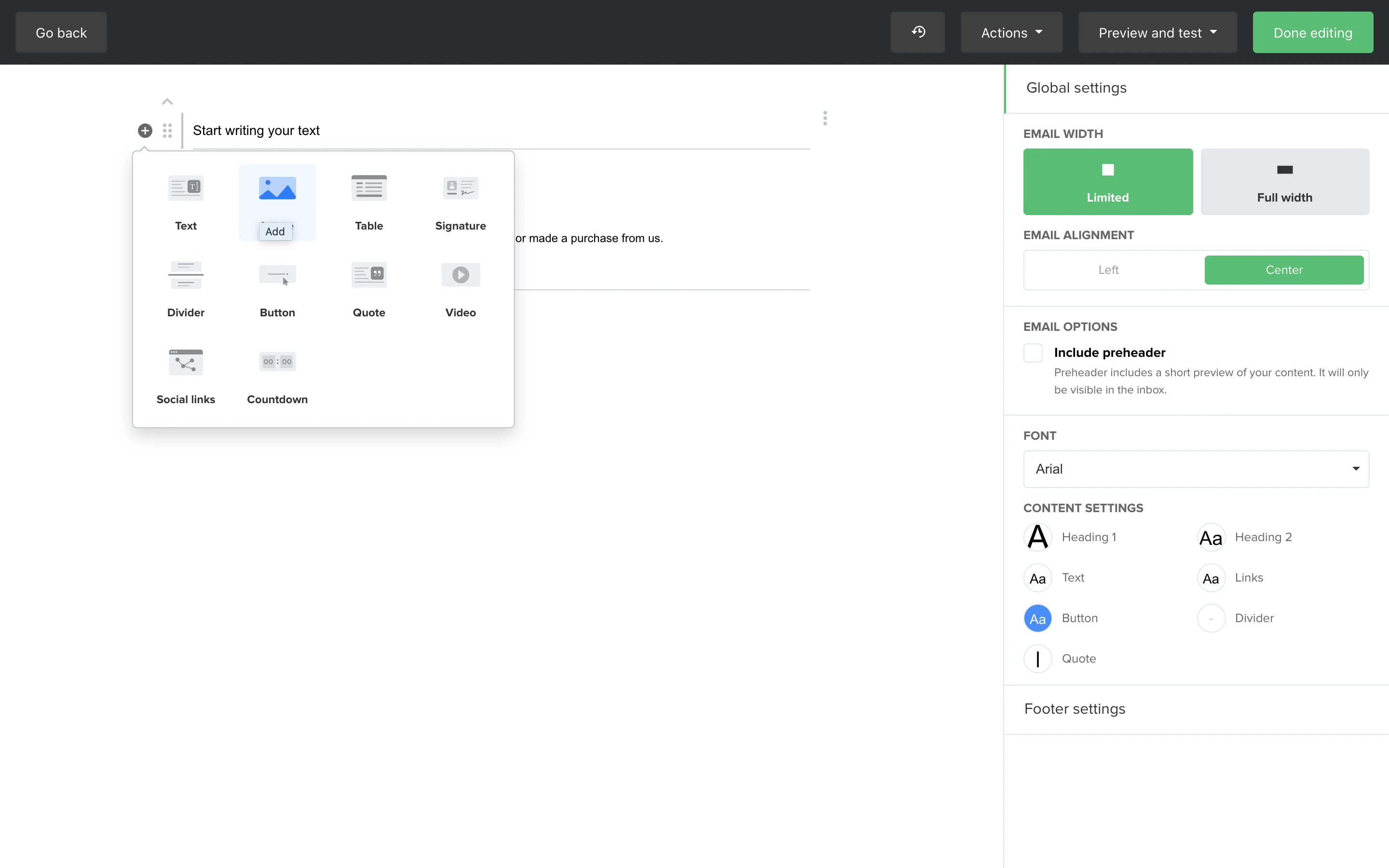Align email to the Left
The height and width of the screenshot is (868, 1389).
(x=1108, y=270)
